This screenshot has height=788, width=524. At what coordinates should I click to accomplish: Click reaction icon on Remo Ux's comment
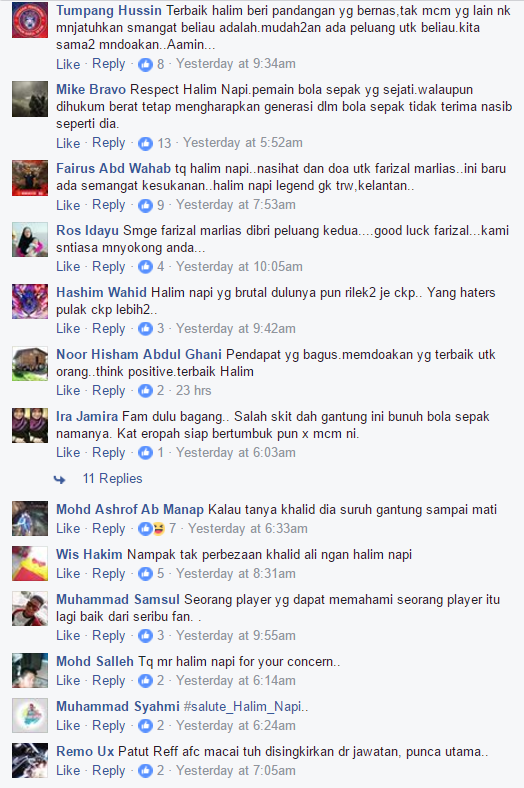tap(145, 770)
